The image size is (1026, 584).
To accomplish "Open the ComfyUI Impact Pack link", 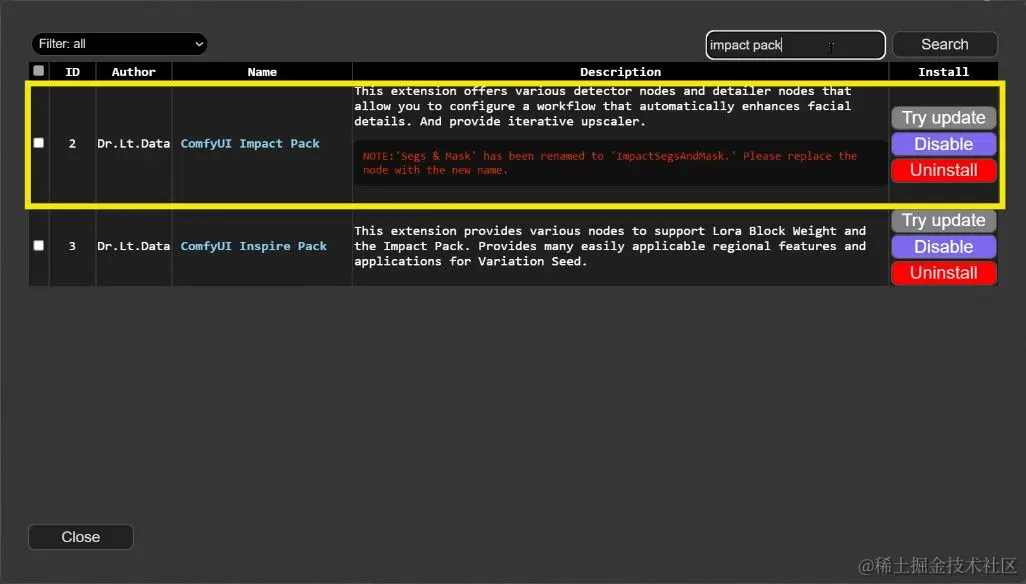I will pos(250,143).
